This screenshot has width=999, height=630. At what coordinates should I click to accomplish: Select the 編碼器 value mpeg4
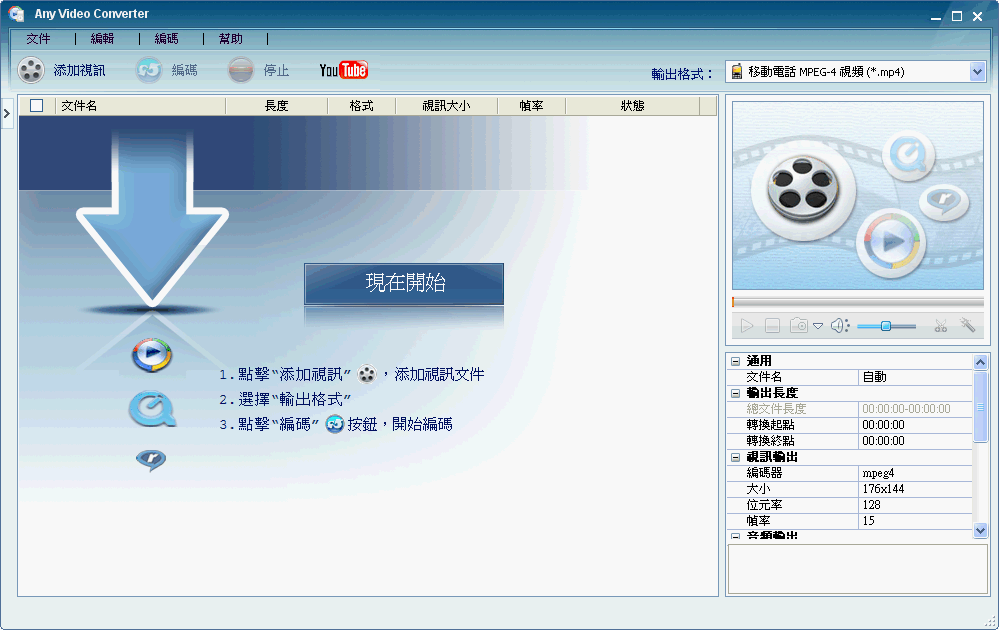coord(915,473)
